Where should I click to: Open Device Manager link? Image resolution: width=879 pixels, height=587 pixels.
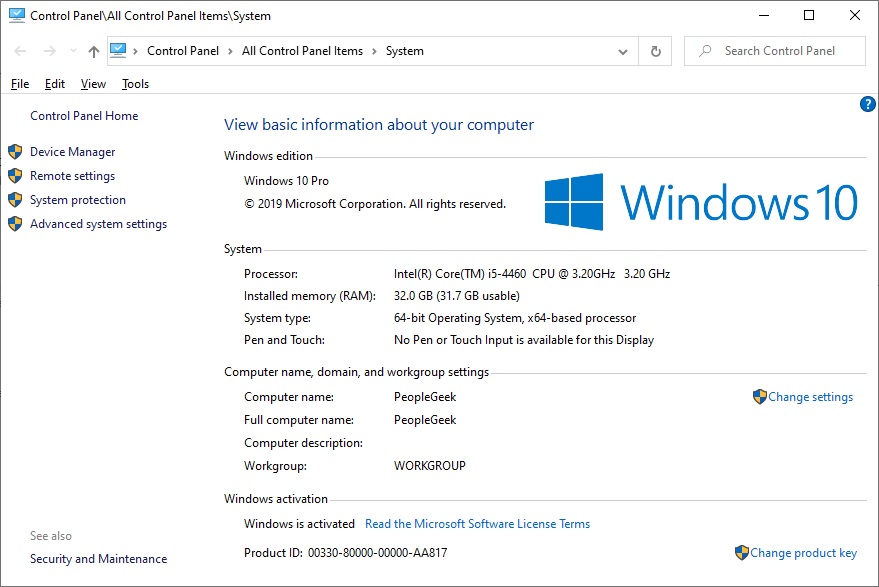[x=72, y=152]
